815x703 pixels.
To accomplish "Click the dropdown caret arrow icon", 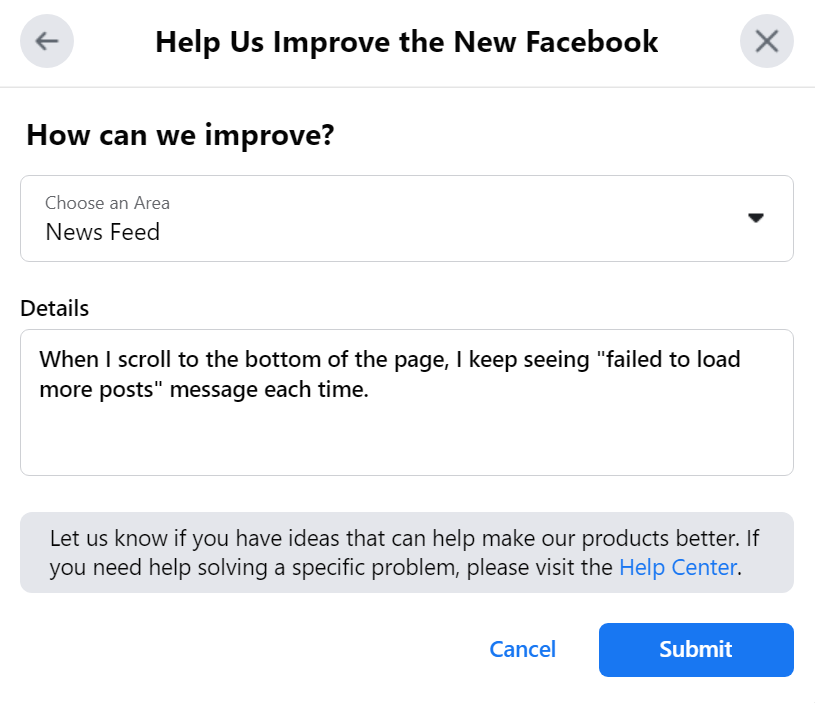I will coord(756,218).
